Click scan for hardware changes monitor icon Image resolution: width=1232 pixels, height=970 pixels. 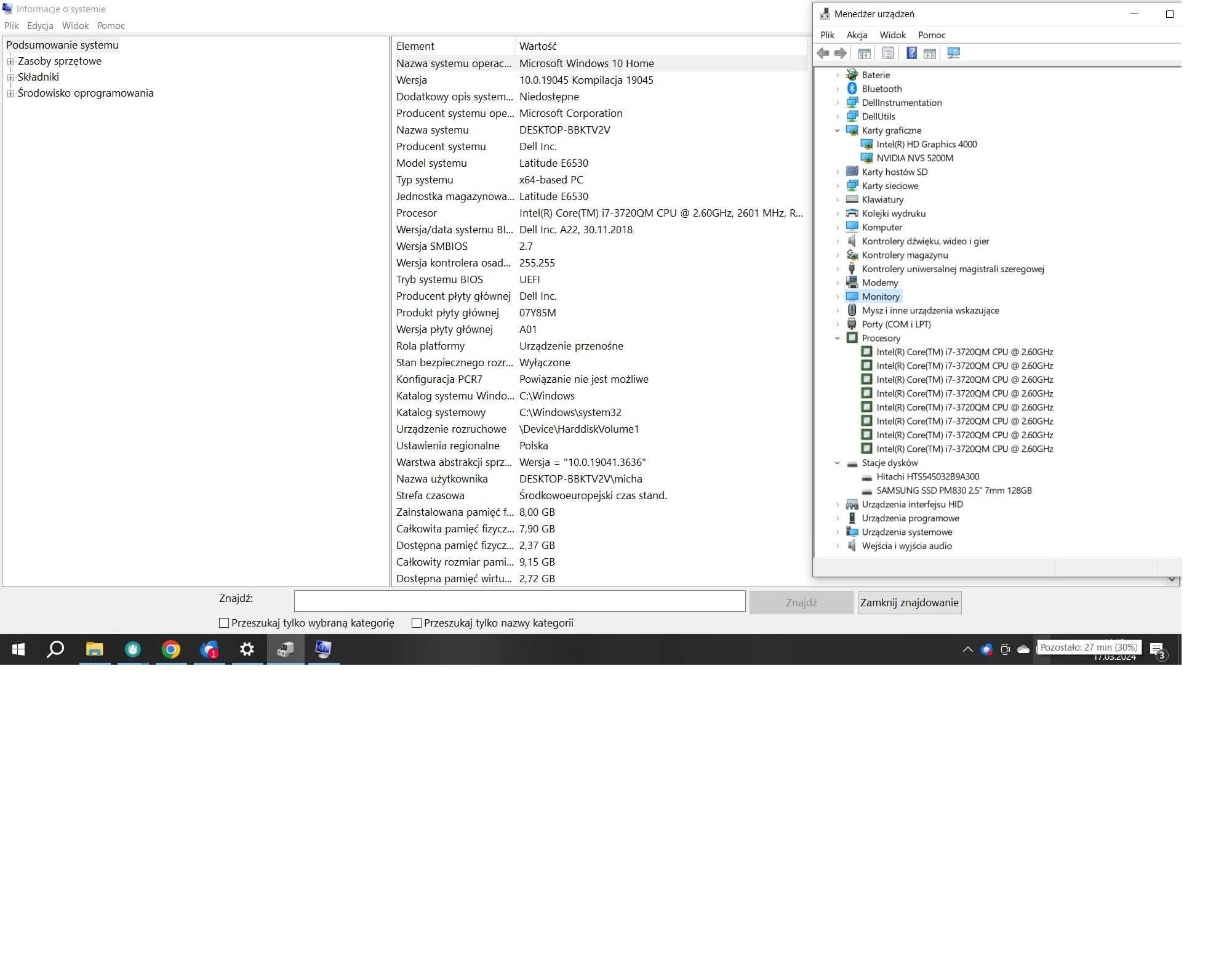coord(954,53)
